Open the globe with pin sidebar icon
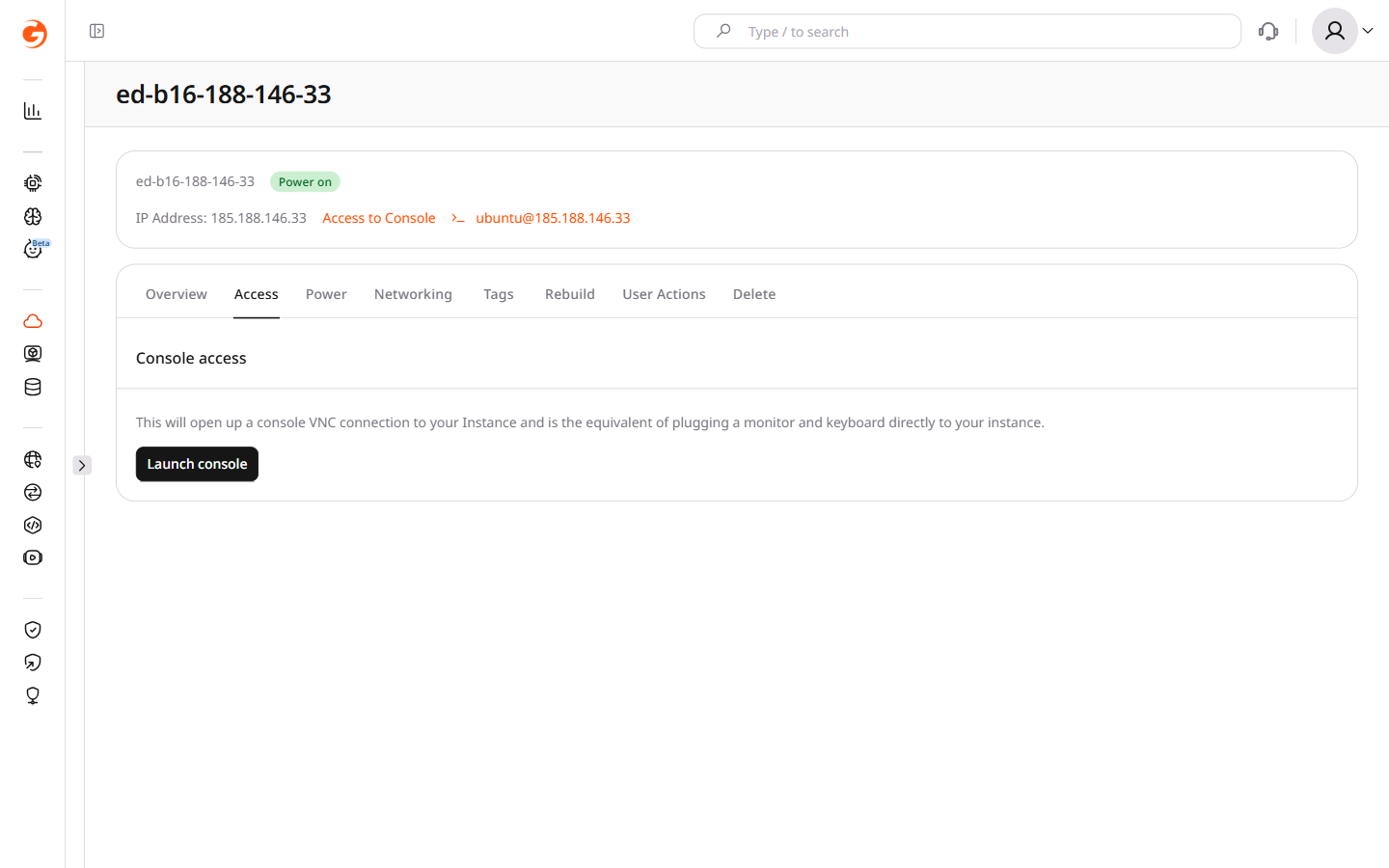The image size is (1389, 868). tap(33, 459)
